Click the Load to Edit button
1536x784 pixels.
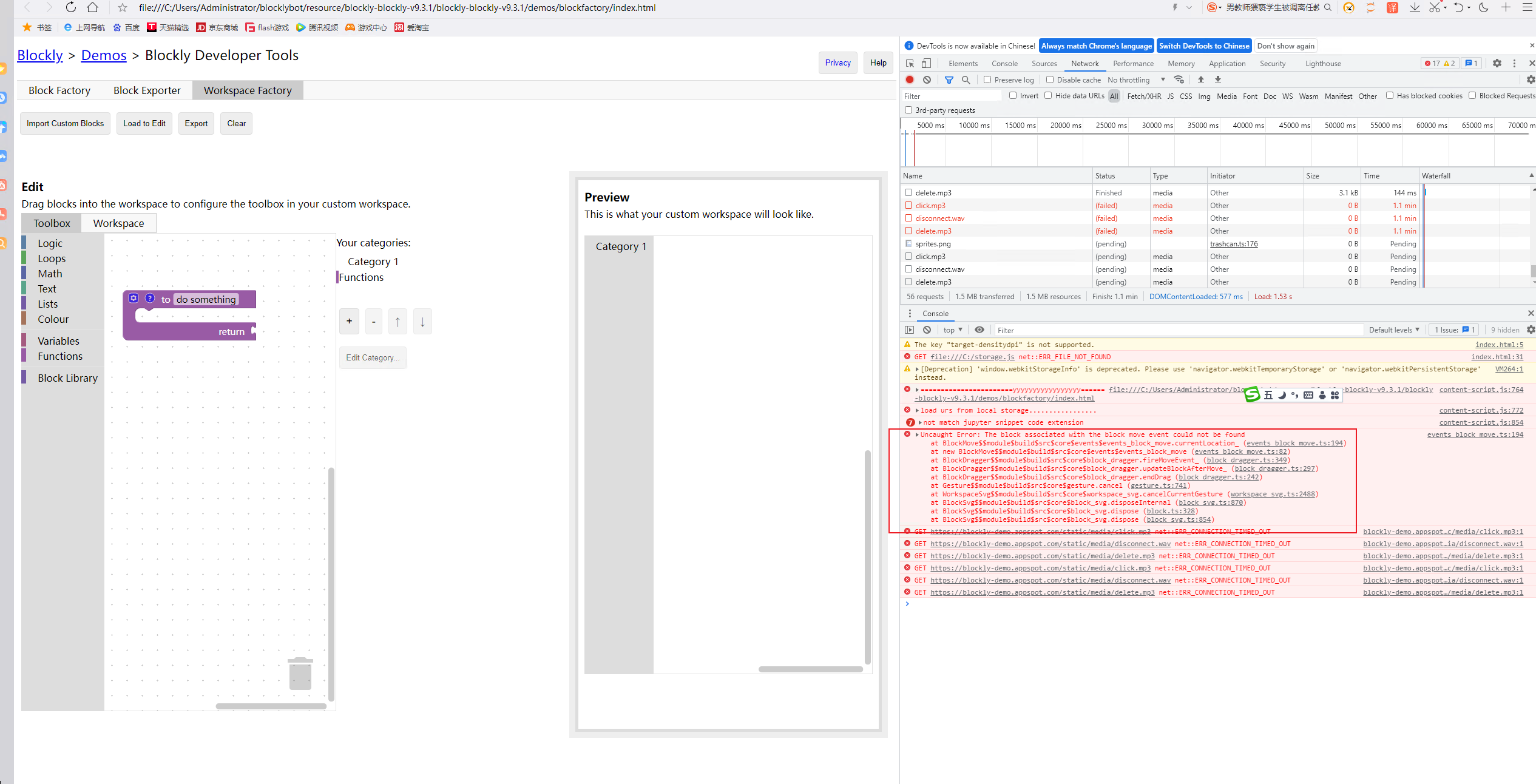[x=144, y=123]
